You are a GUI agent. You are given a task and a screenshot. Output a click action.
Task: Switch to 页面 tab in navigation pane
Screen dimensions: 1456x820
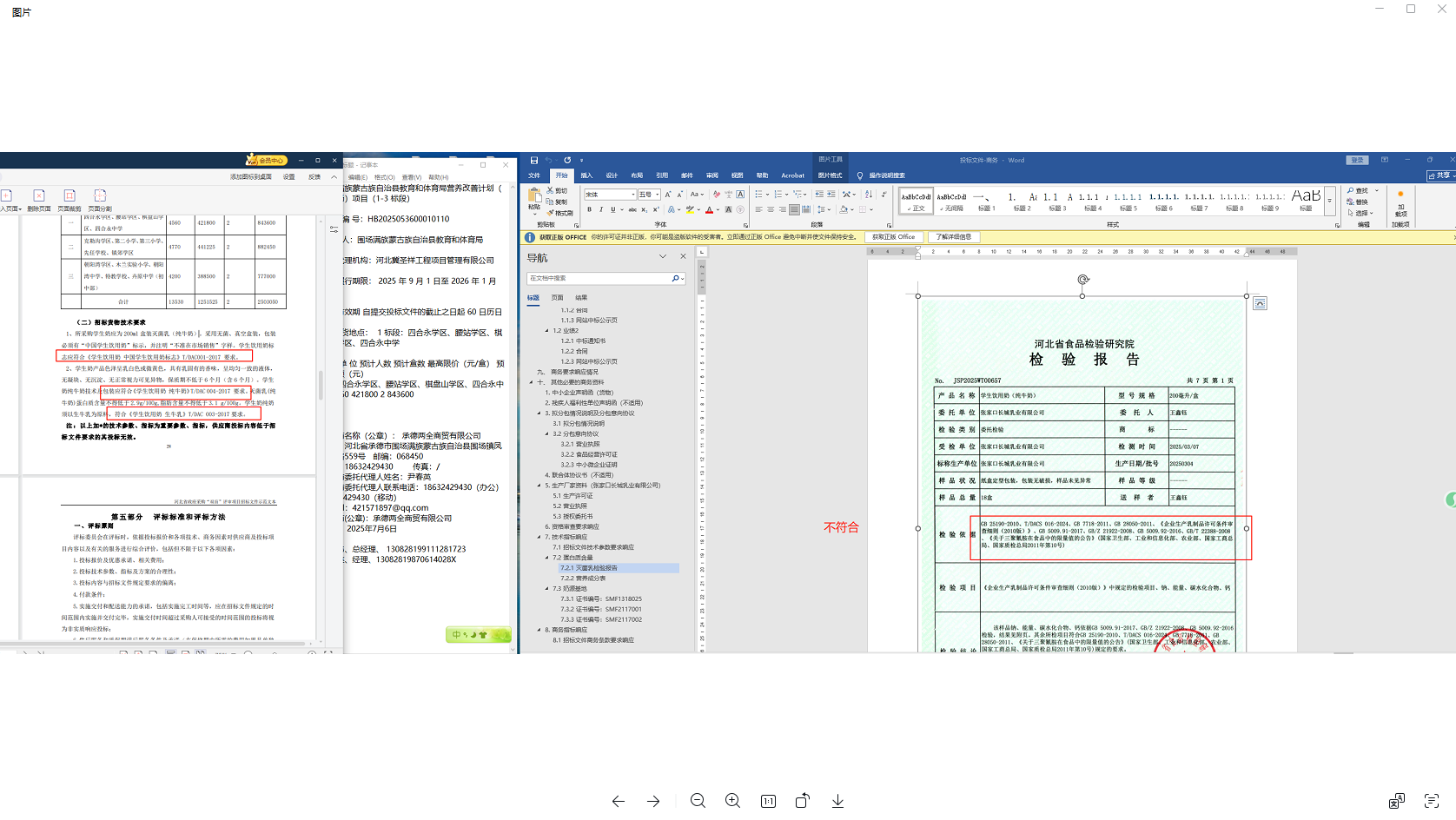coord(557,298)
